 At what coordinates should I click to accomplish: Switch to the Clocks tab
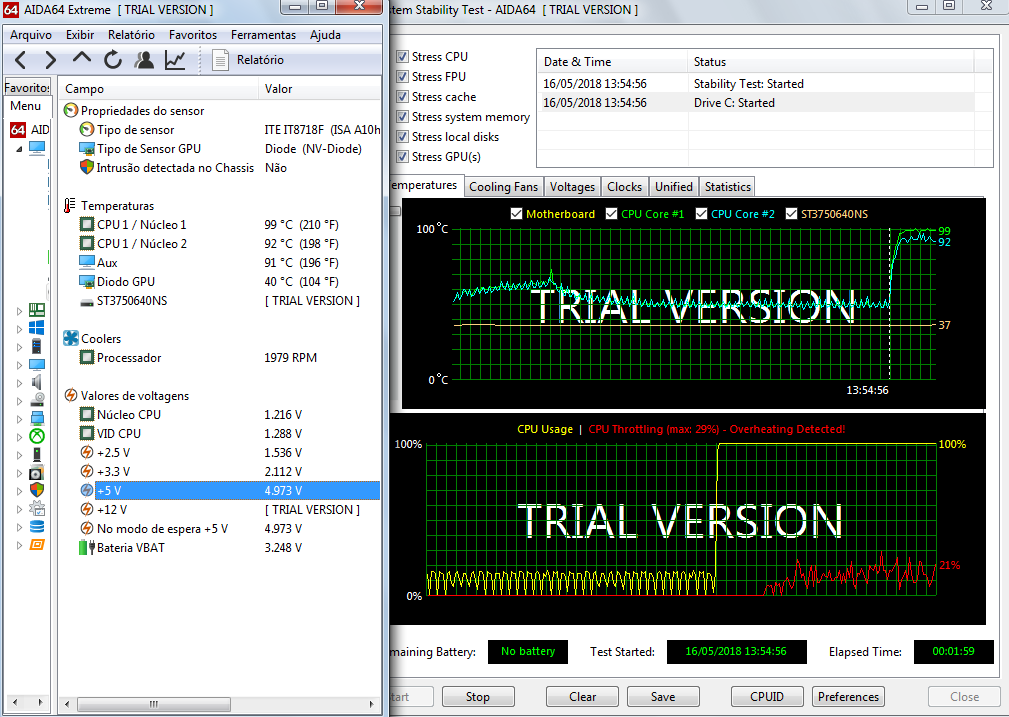click(x=624, y=187)
